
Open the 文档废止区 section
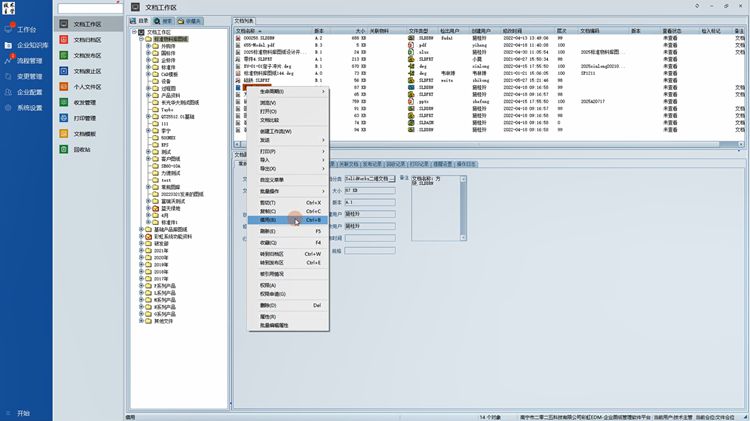click(x=86, y=71)
